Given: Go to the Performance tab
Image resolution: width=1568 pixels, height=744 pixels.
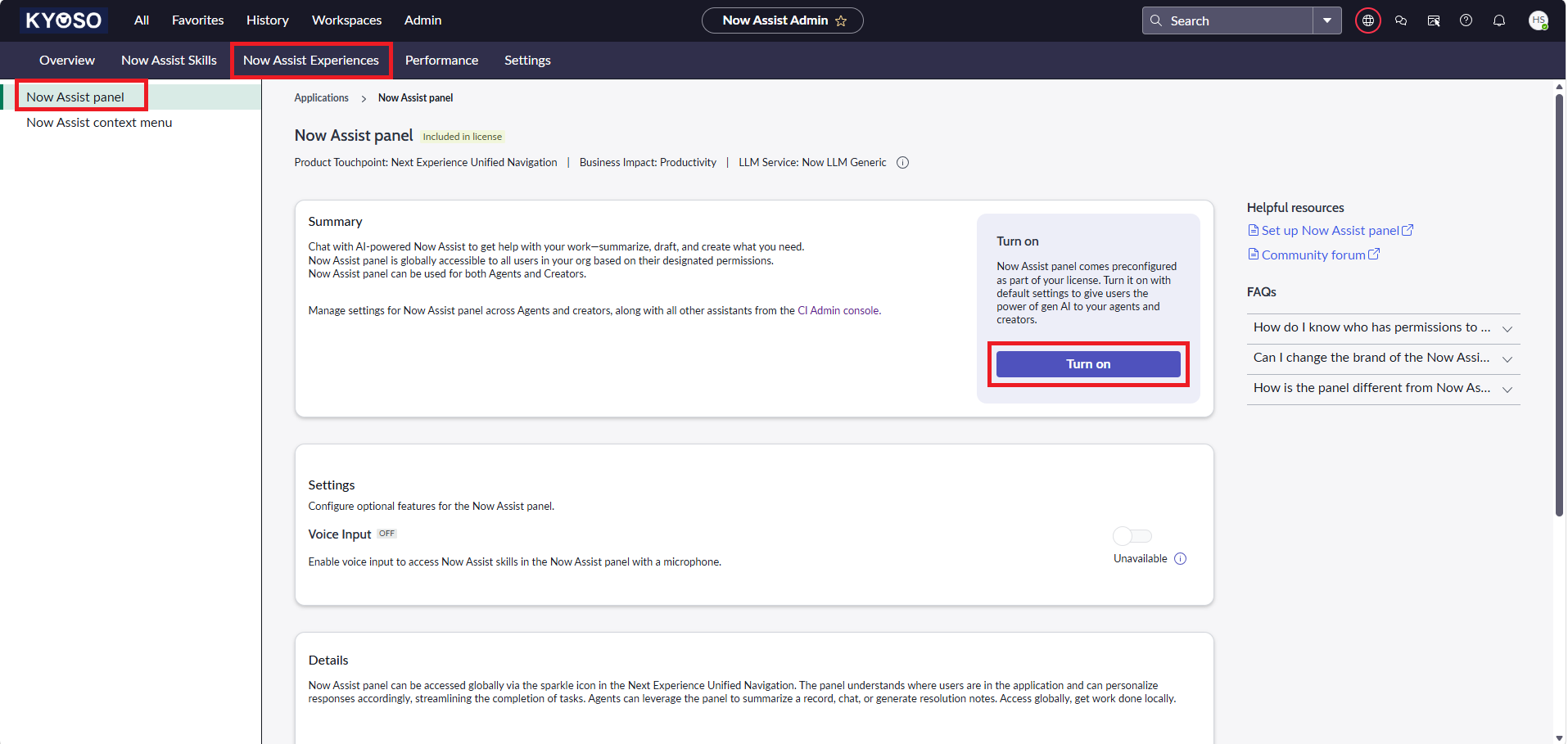Looking at the screenshot, I should (442, 61).
